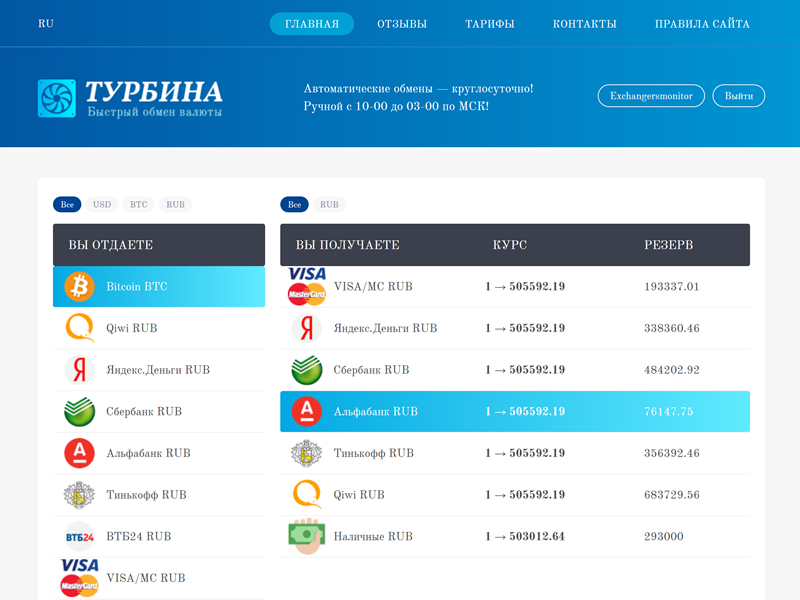Click reserve value 293000
This screenshot has width=800, height=600.
click(663, 536)
